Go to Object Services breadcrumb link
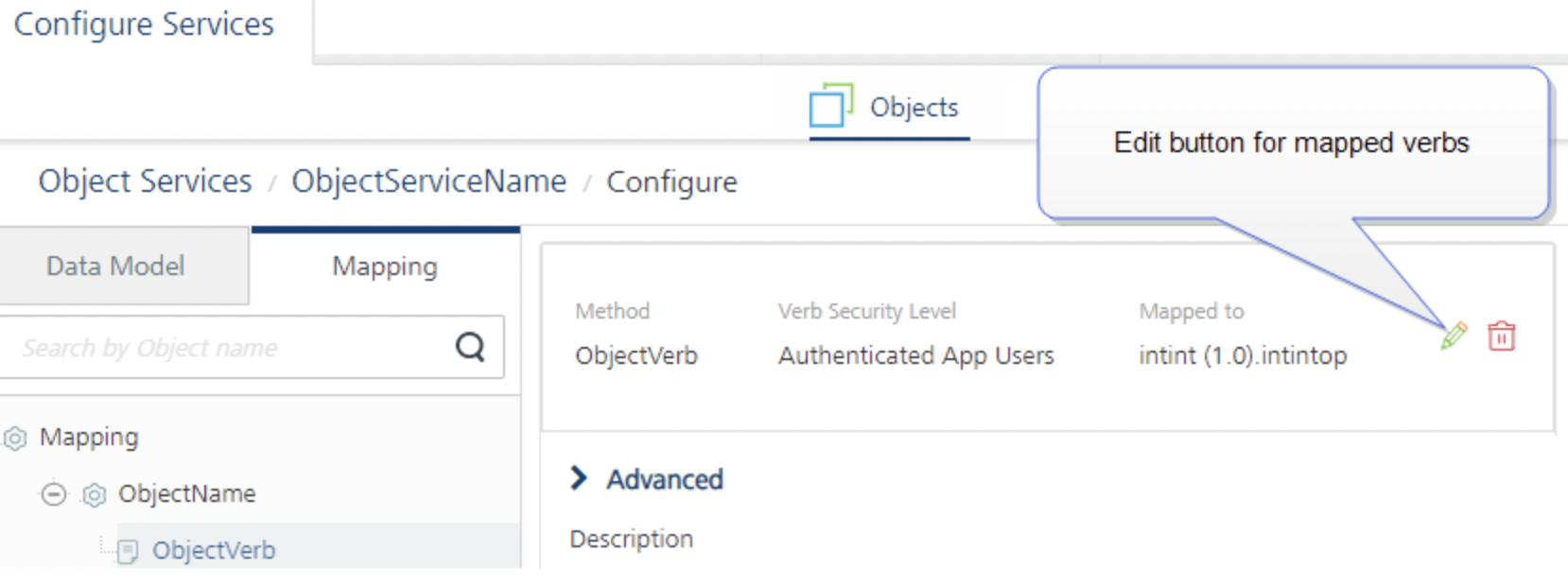Image resolution: width=1568 pixels, height=588 pixels. pos(145,181)
